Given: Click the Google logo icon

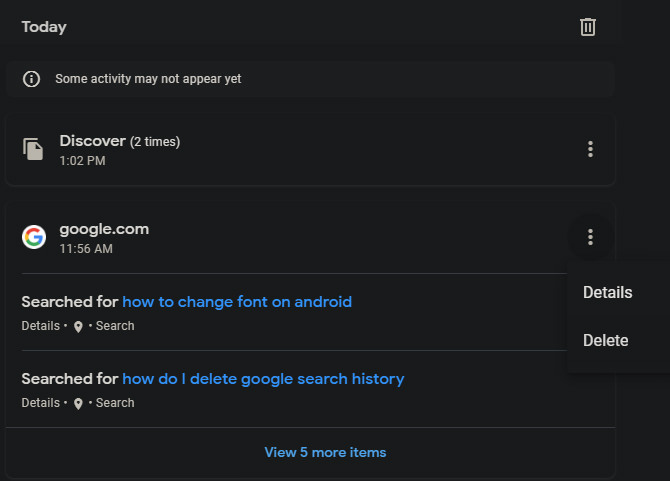Looking at the screenshot, I should pos(34,237).
